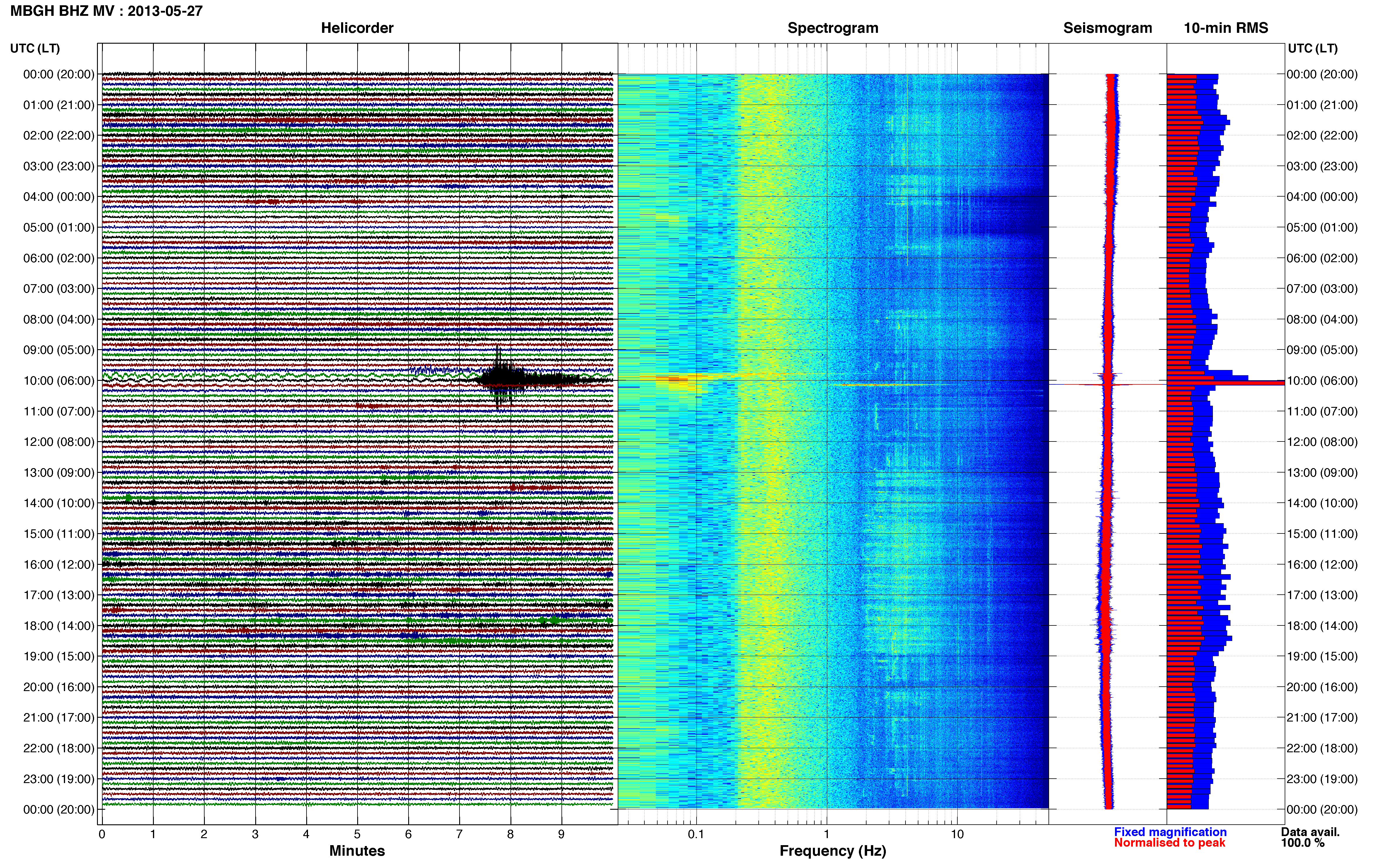Click '10:00 (06:00)' on the helicorder time axis
Viewport: 1389px width, 868px height.
[59, 381]
